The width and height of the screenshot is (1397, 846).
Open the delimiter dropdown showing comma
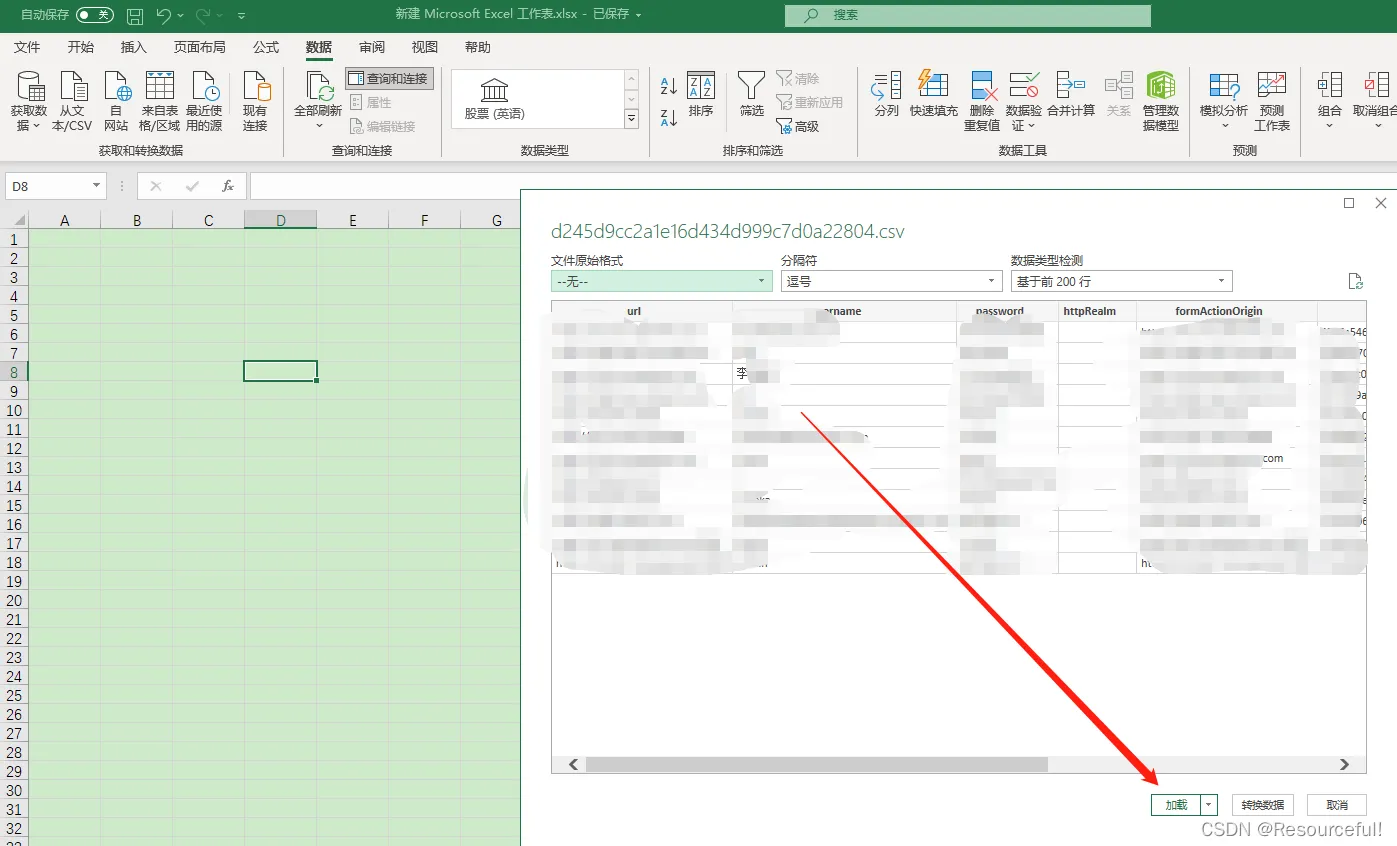tap(891, 282)
